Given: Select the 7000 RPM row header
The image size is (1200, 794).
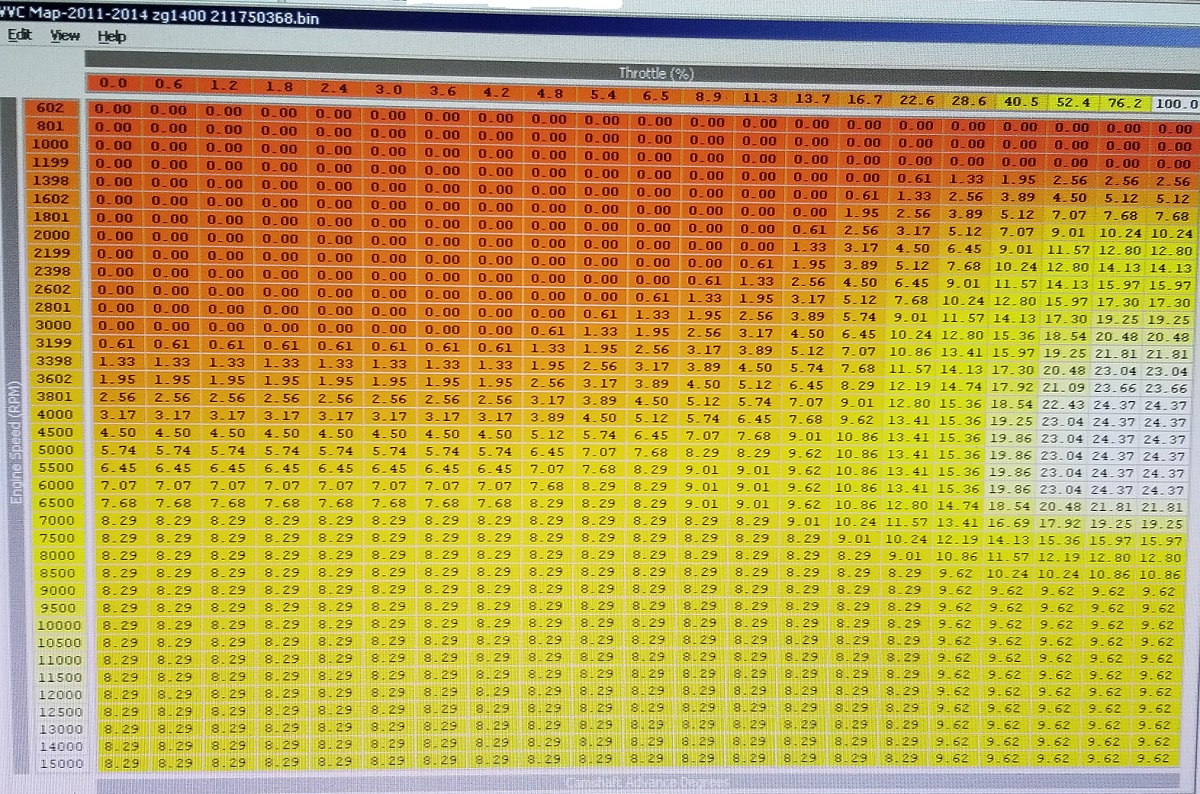Looking at the screenshot, I should (53, 521).
